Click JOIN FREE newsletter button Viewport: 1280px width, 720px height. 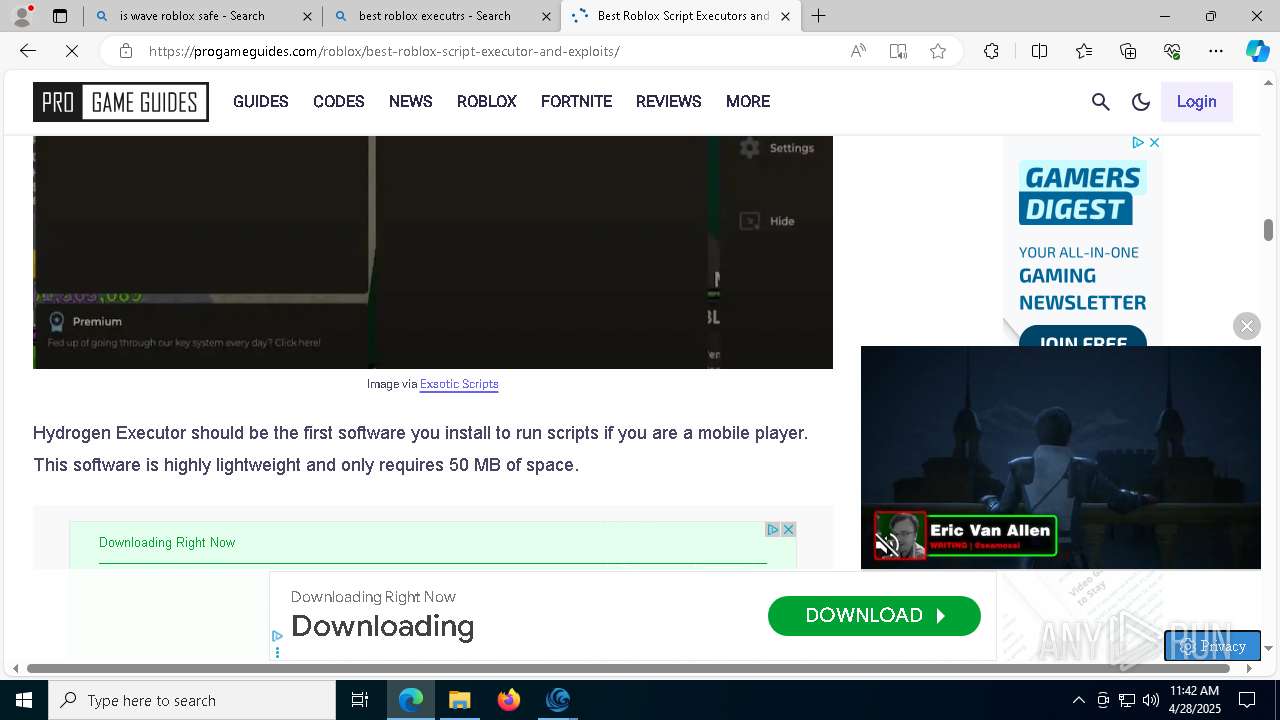tap(1083, 338)
